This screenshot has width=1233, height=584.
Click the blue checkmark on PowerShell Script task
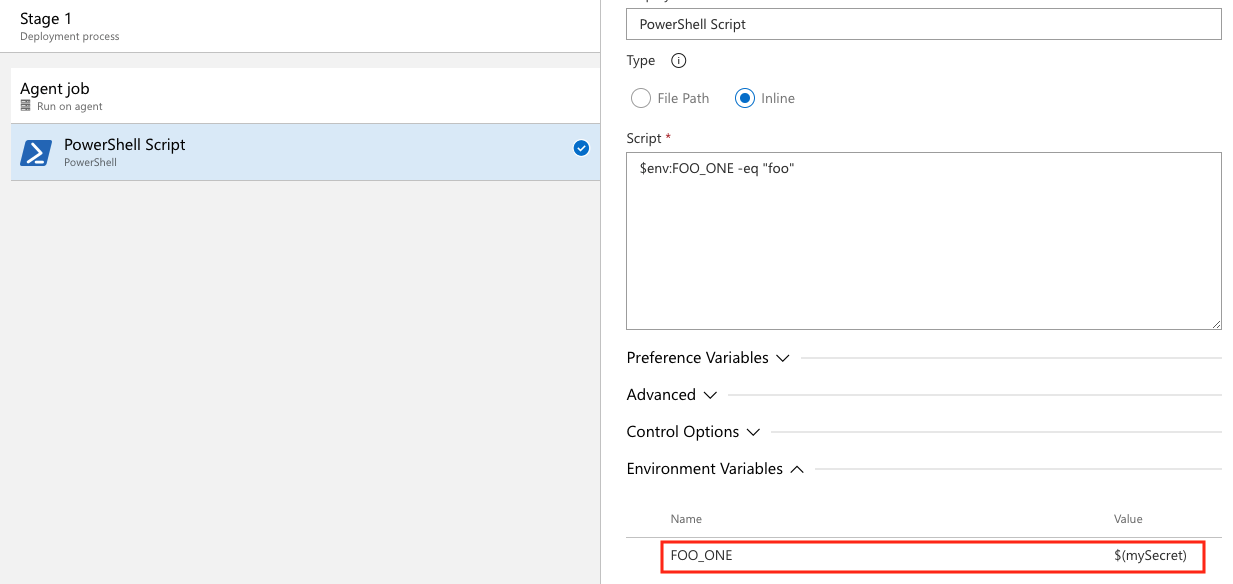[x=581, y=149]
